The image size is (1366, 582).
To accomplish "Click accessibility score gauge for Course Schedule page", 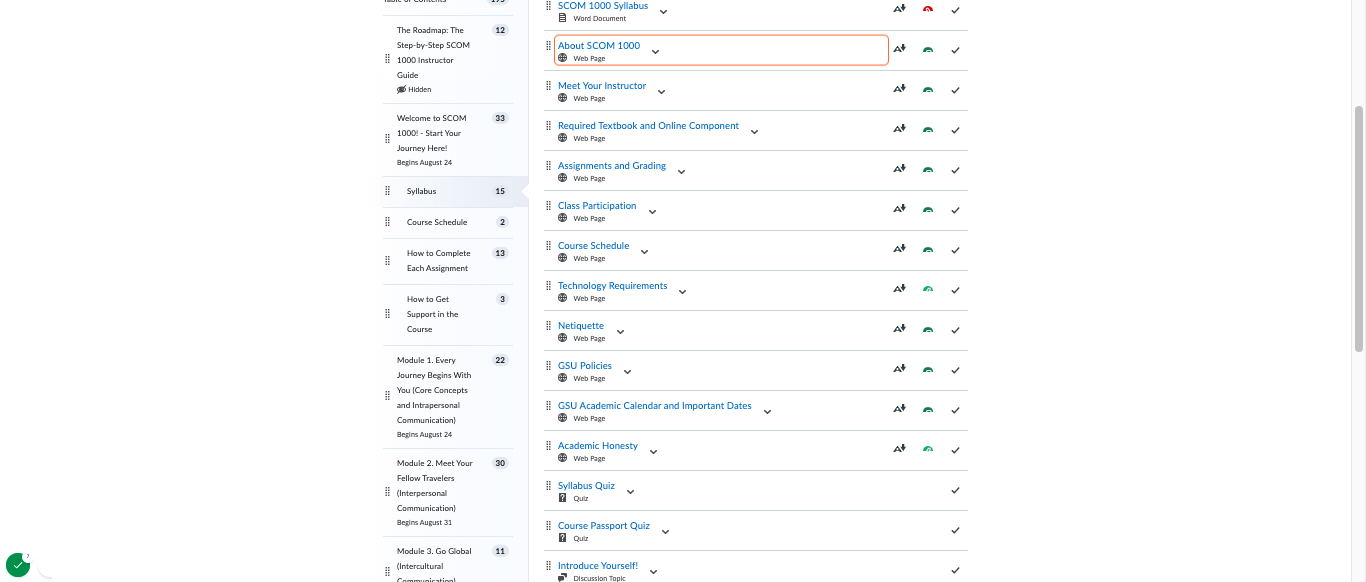I will 928,250.
